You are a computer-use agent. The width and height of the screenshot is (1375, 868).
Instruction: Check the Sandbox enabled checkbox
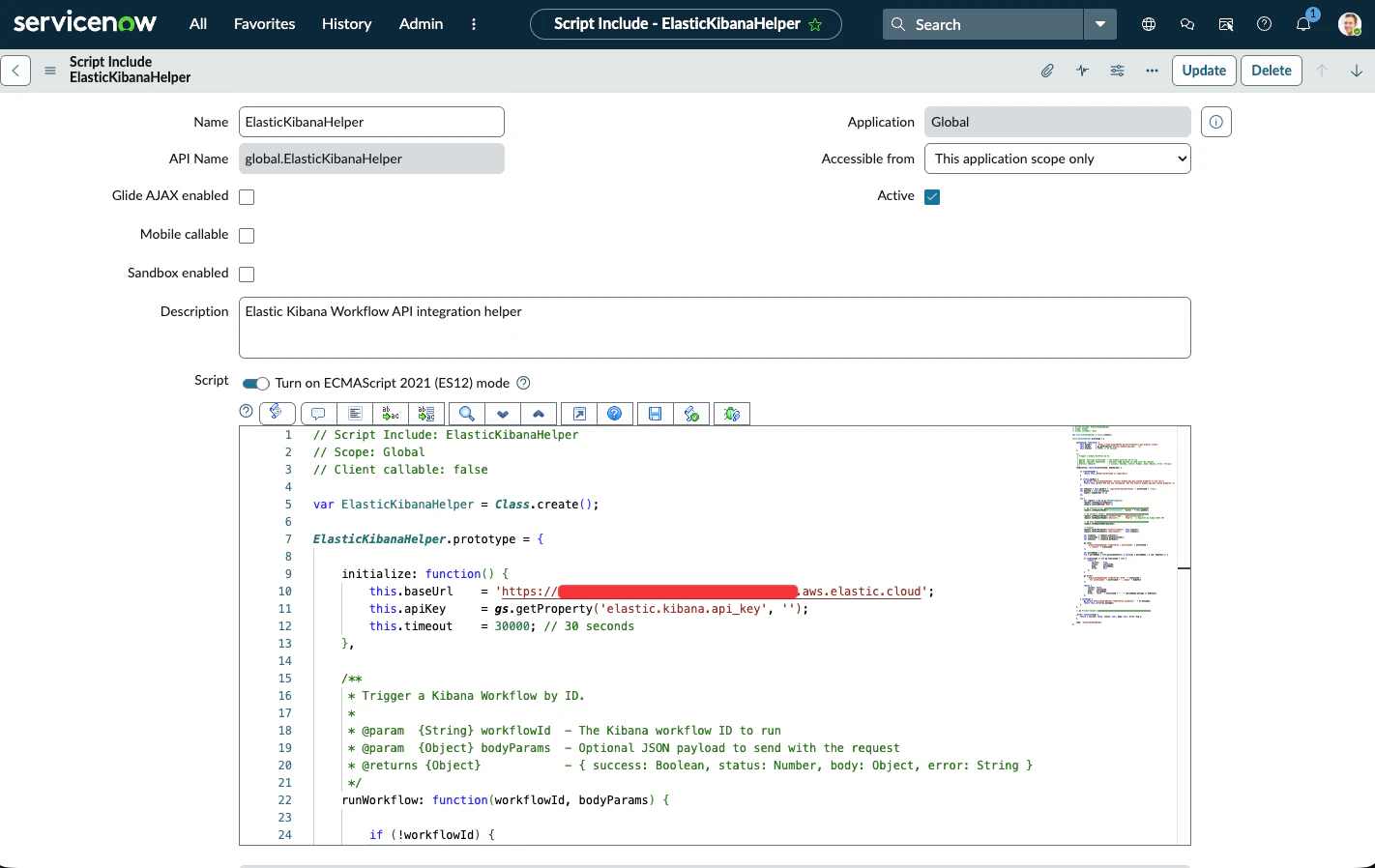247,275
